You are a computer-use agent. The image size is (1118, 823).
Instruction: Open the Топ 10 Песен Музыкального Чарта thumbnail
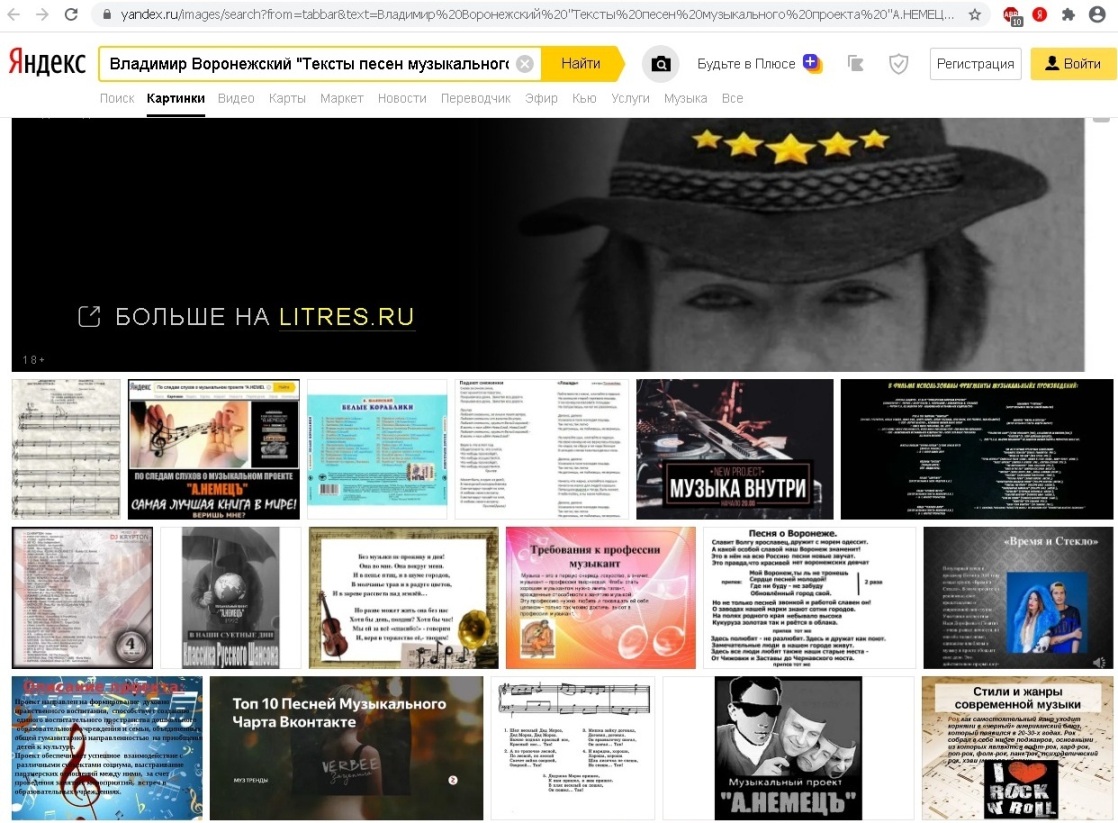pos(346,748)
